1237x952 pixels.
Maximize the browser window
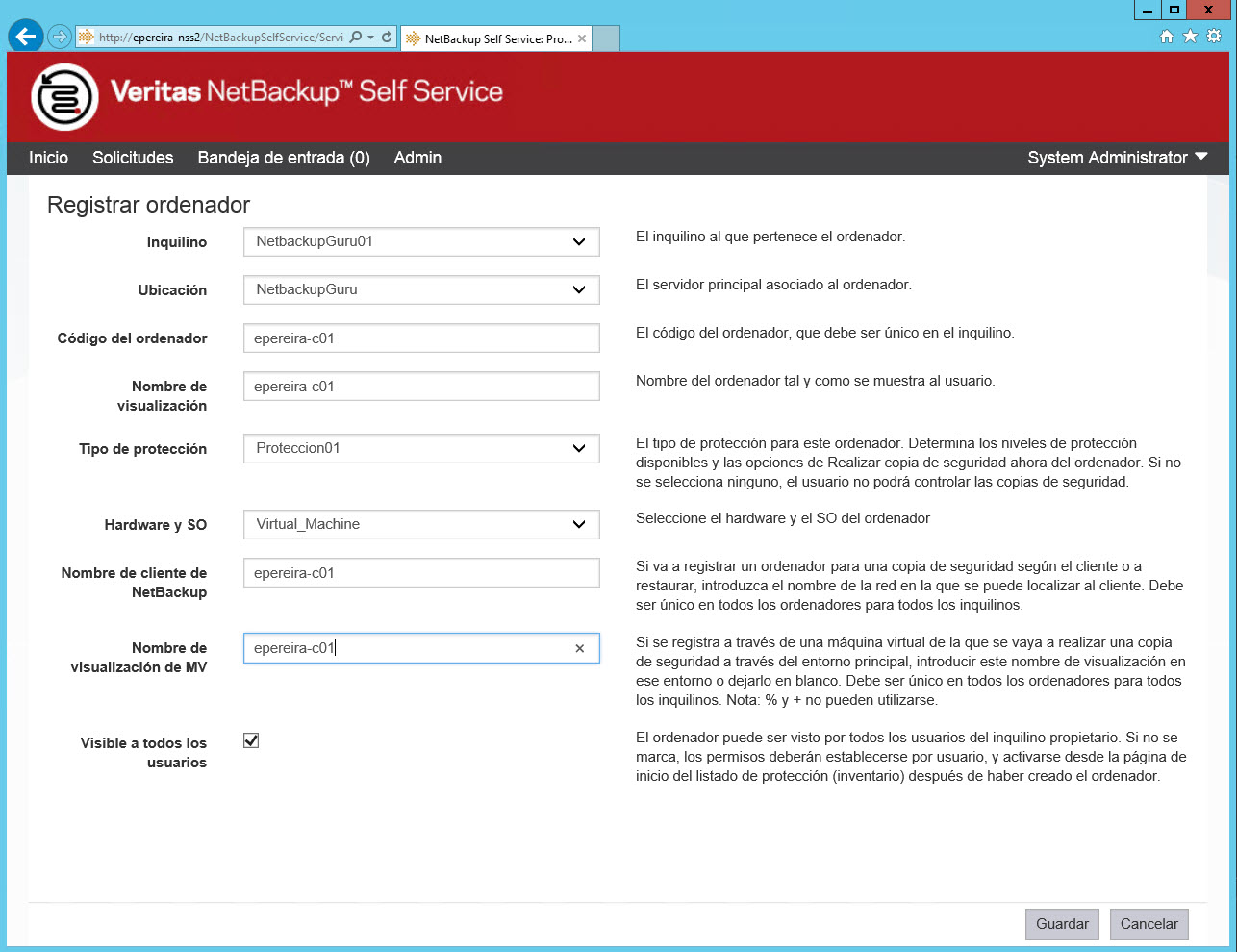click(x=1174, y=10)
